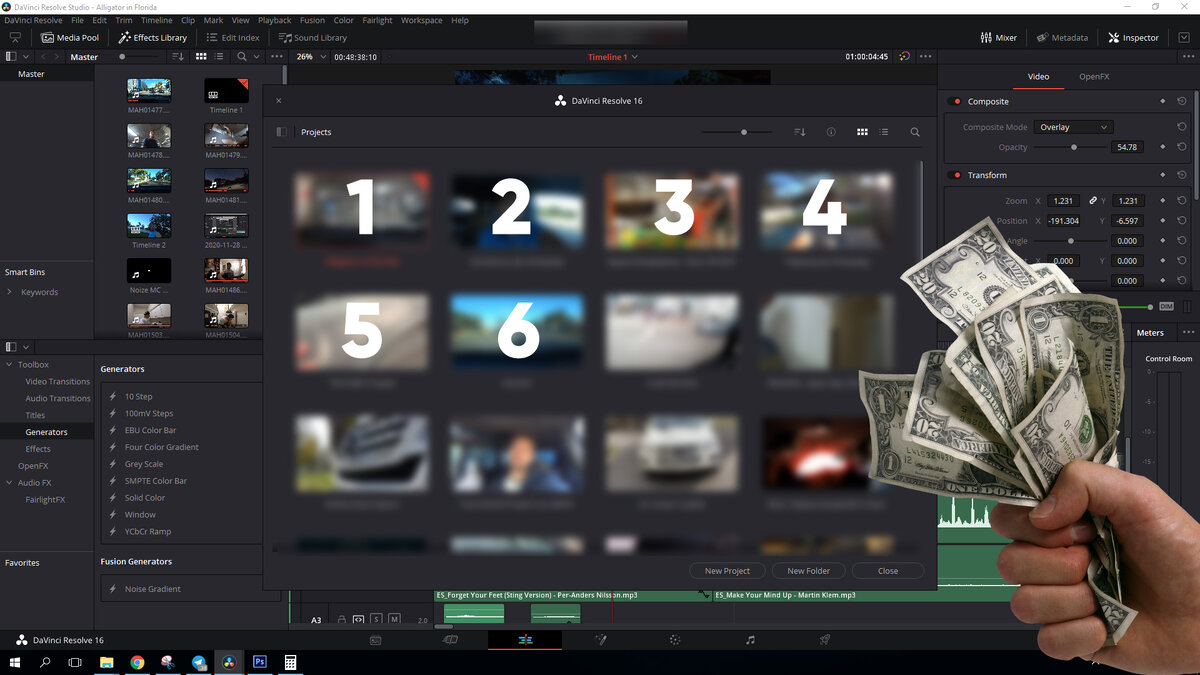This screenshot has height=675, width=1200.
Task: Open the Effects Library panel
Action: (152, 38)
